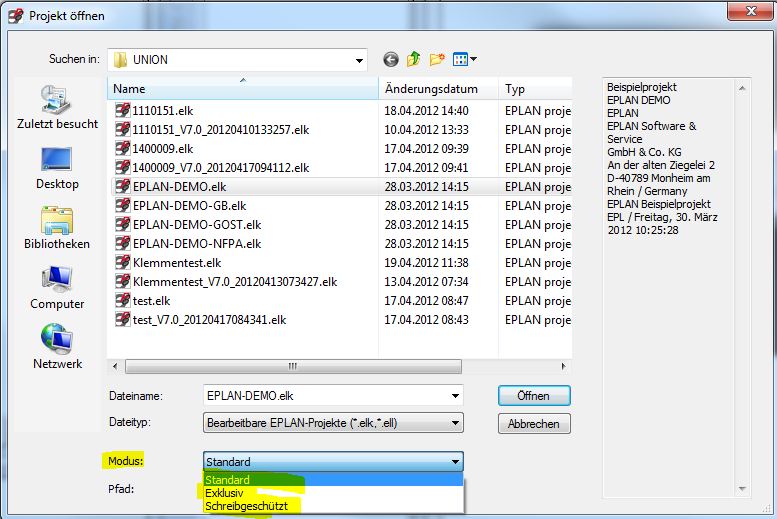The height and width of the screenshot is (519, 777).
Task: Click the right arrow of horizontal scrollbar
Action: pos(563,366)
